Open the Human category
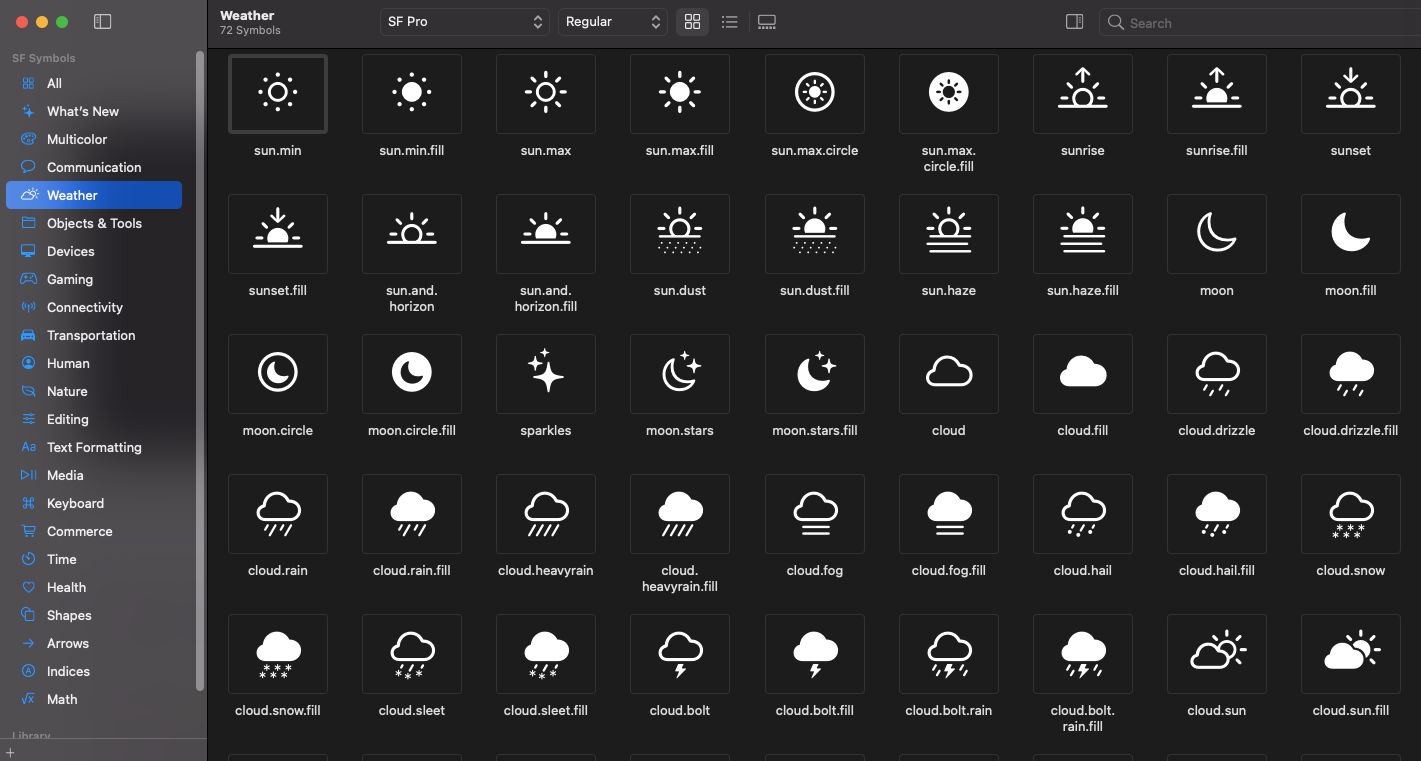This screenshot has width=1421, height=761. tap(94, 363)
